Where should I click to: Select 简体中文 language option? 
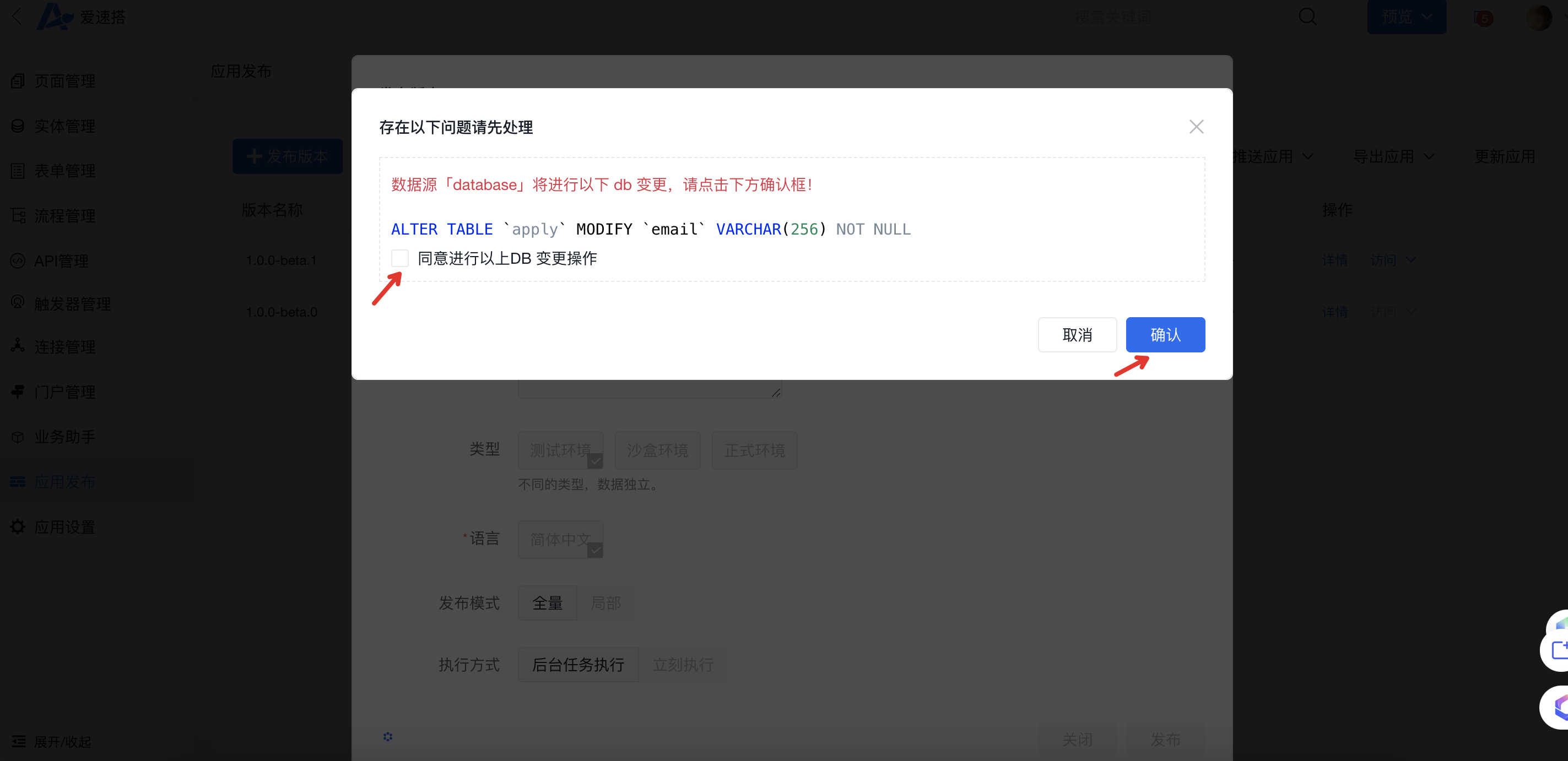560,540
